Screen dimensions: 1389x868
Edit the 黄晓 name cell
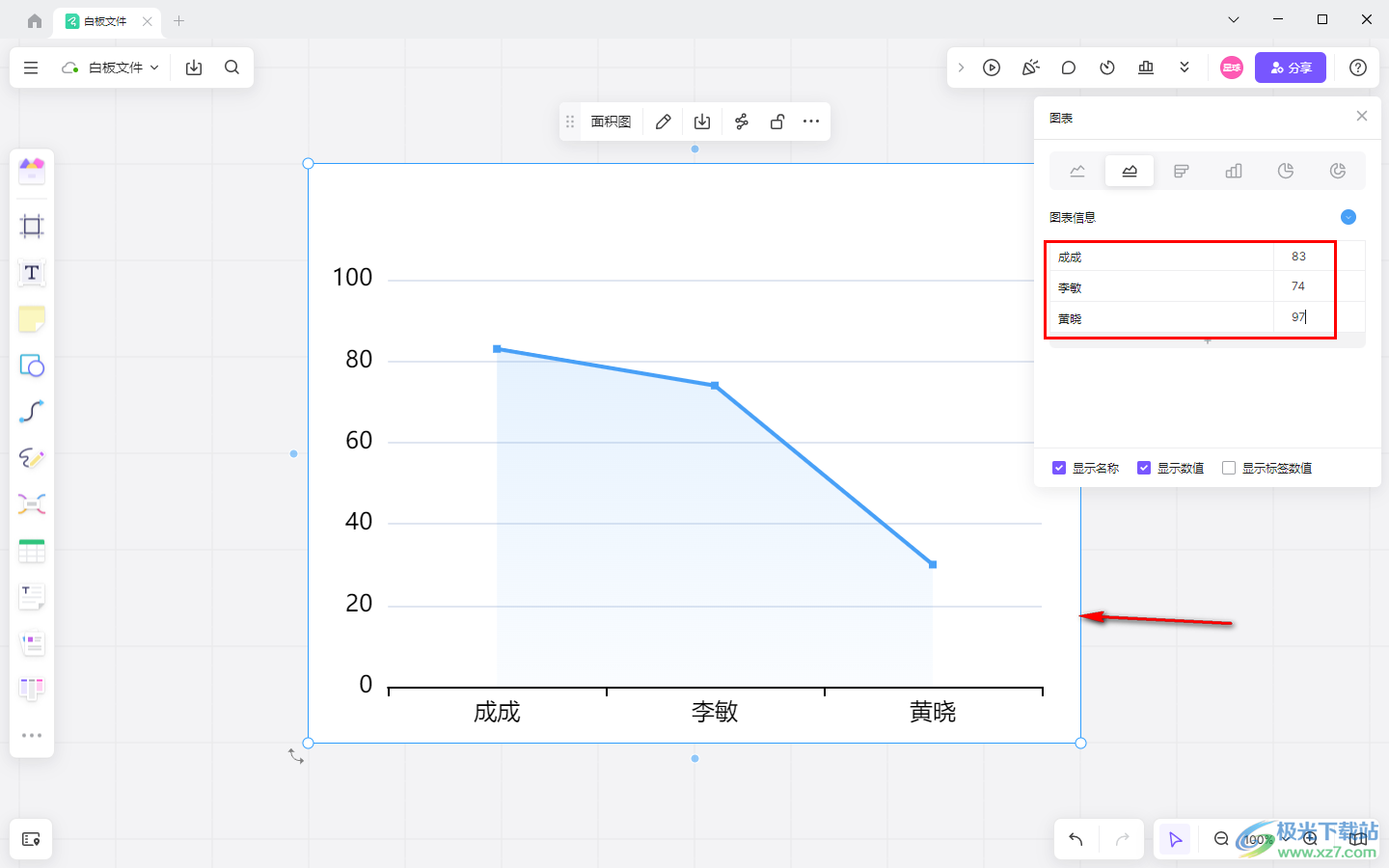point(1161,317)
